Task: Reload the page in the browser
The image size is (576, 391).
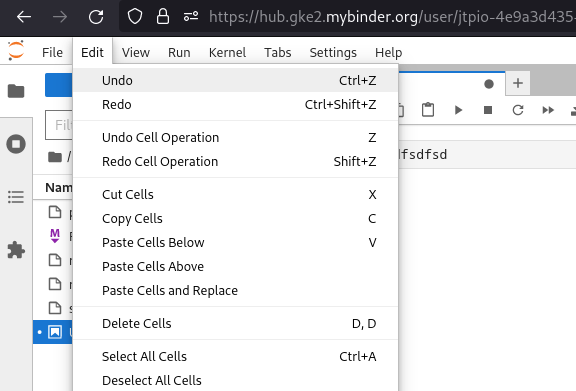Action: [96, 17]
